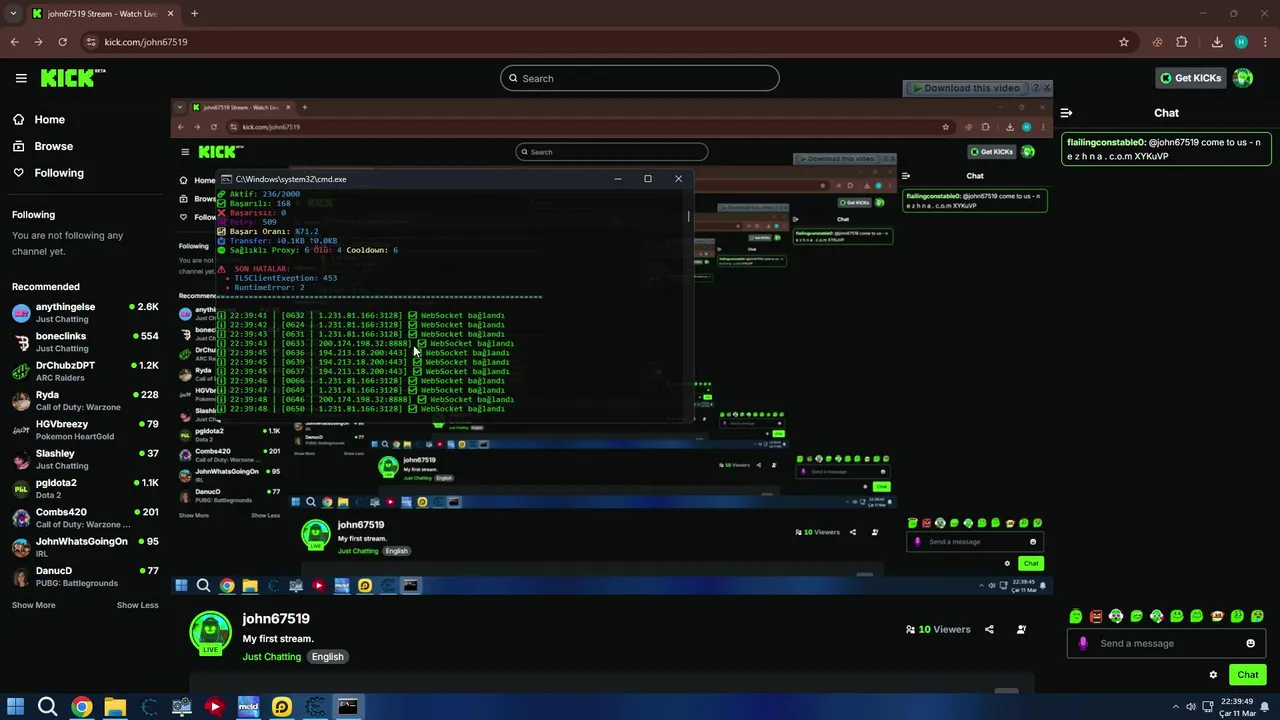1280x720 pixels.
Task: Go back using browser back arrow
Action: 15,42
